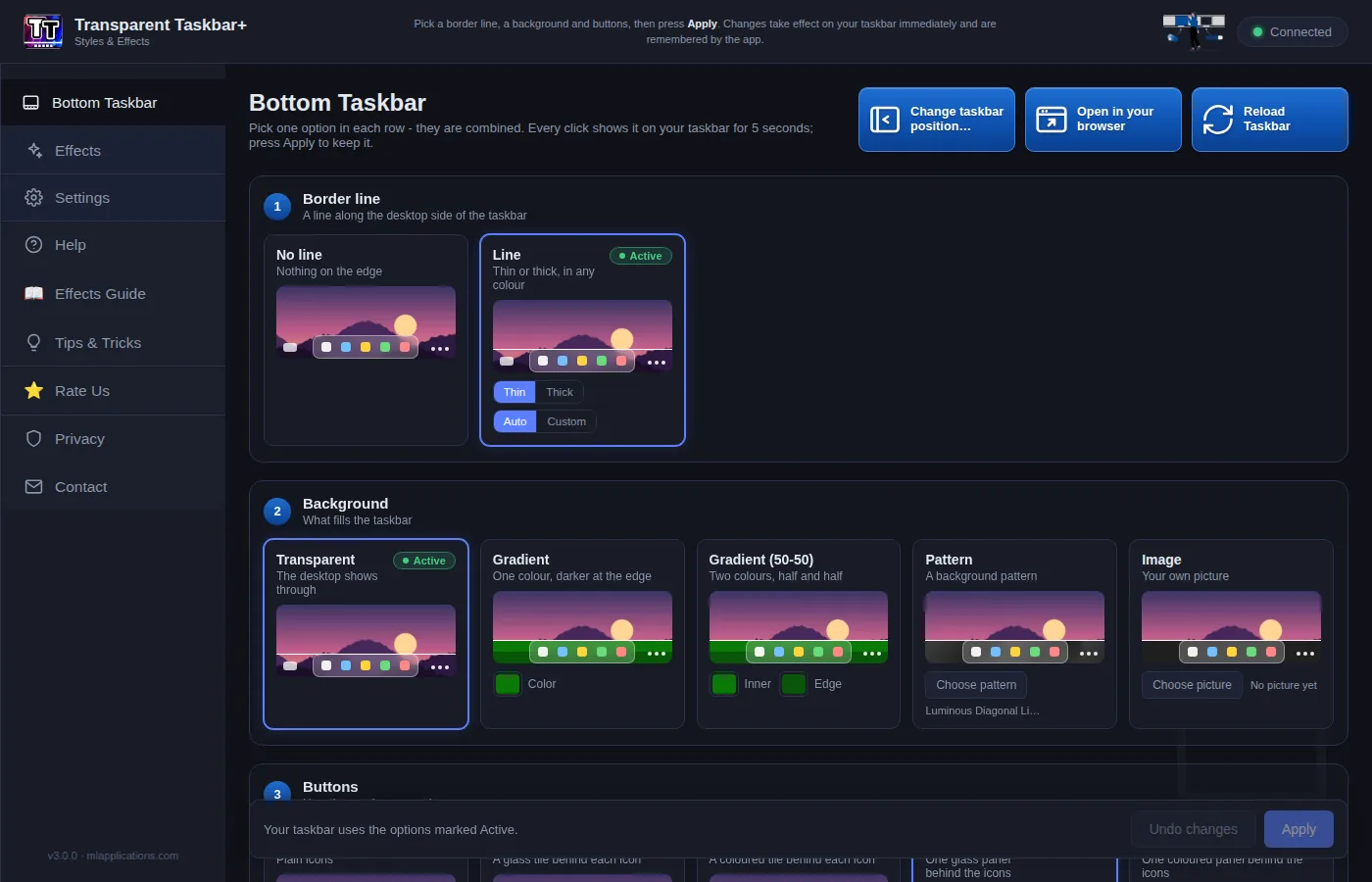Viewport: 1372px width, 882px height.
Task: Click the change taskbar position icon
Action: click(x=885, y=120)
